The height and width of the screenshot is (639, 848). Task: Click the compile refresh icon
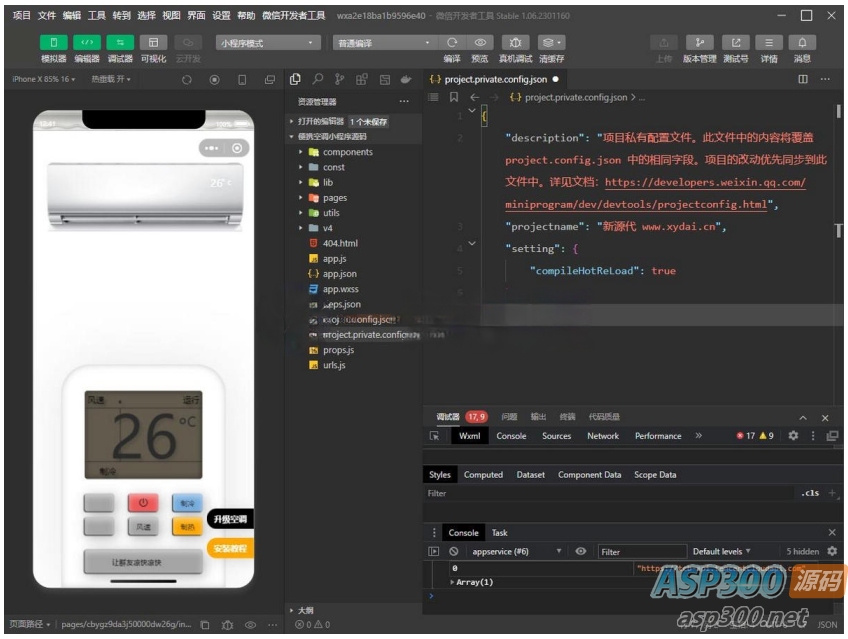(452, 42)
